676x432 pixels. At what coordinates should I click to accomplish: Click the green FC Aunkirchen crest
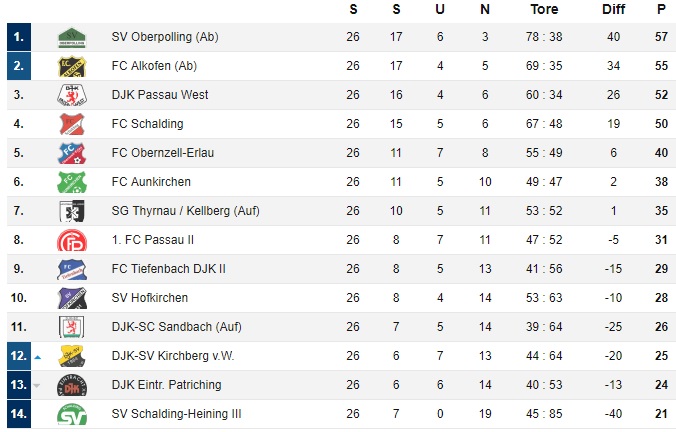point(72,182)
